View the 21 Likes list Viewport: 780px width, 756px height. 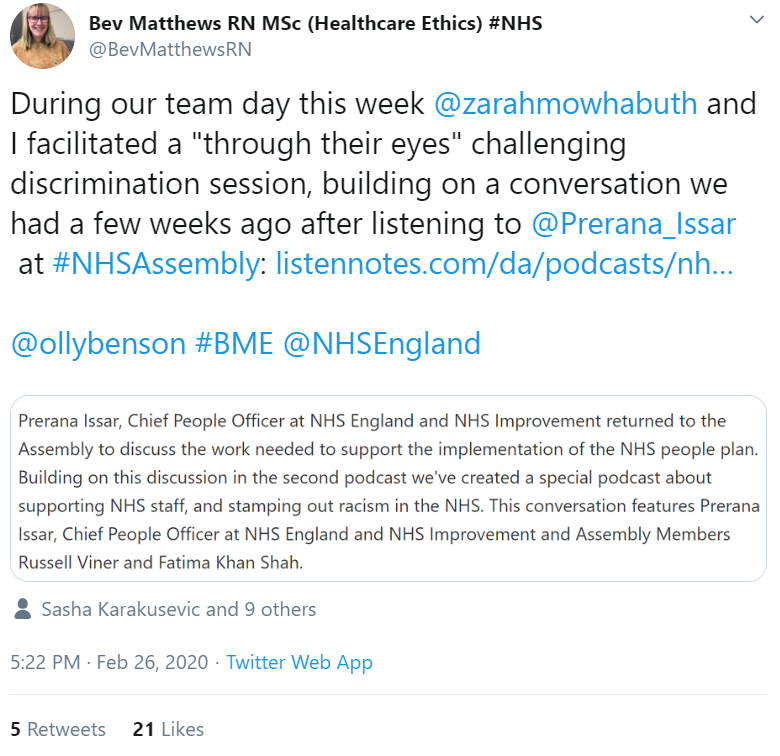(169, 729)
